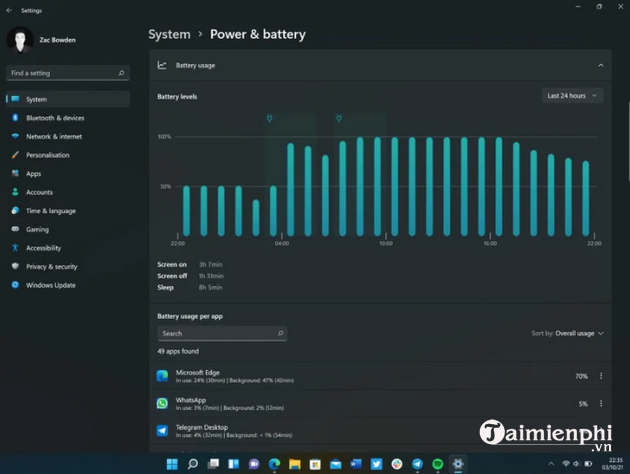
Task: Click 49 apps found text
Action: [x=178, y=351]
